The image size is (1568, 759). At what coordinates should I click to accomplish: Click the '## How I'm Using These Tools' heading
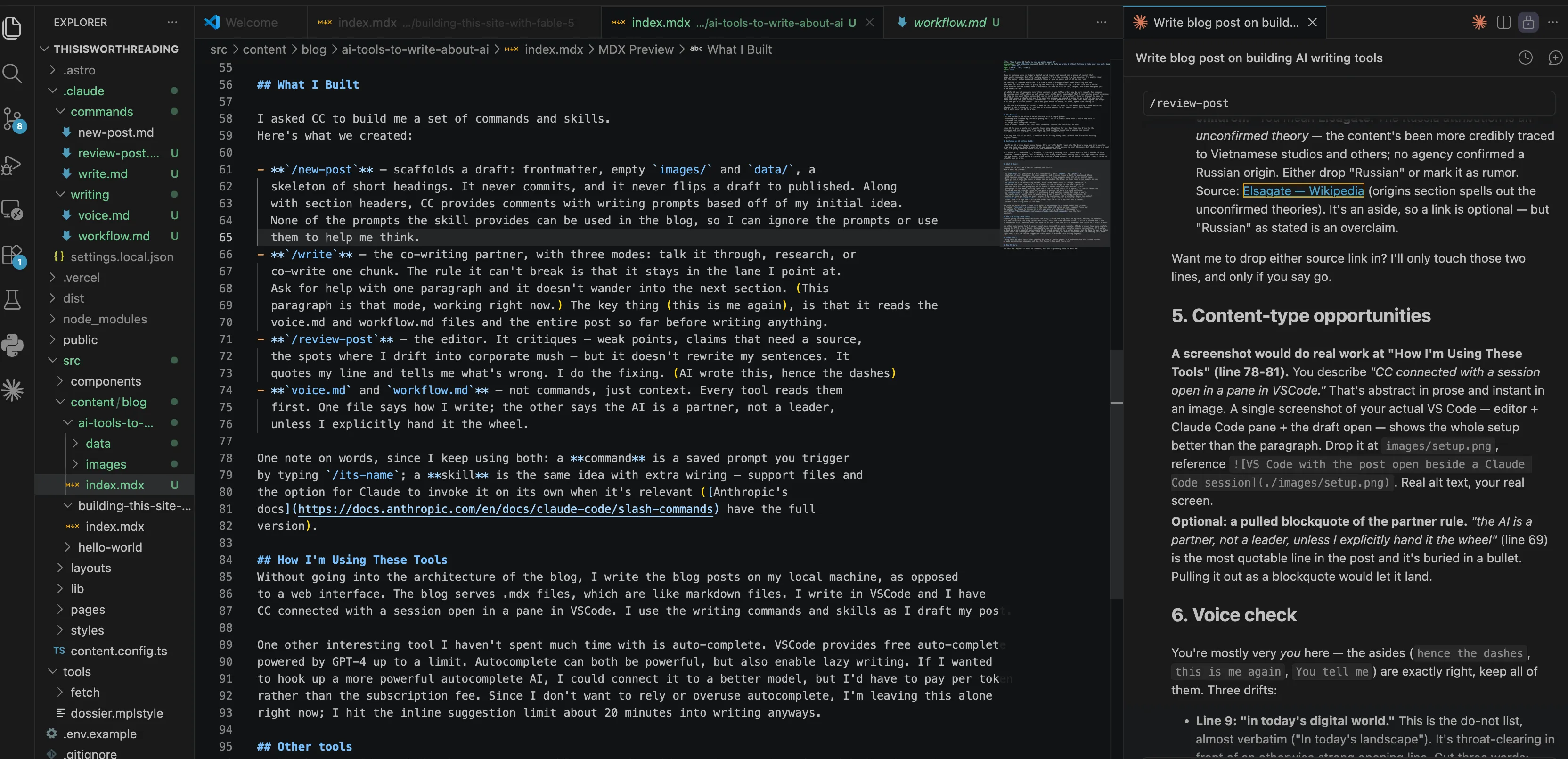[352, 559]
